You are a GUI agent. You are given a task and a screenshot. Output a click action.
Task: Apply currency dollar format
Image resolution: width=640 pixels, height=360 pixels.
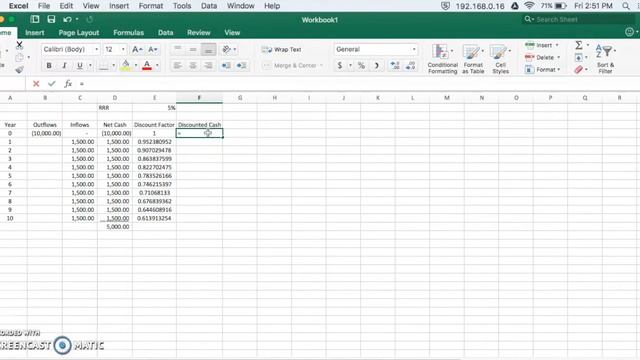(340, 65)
